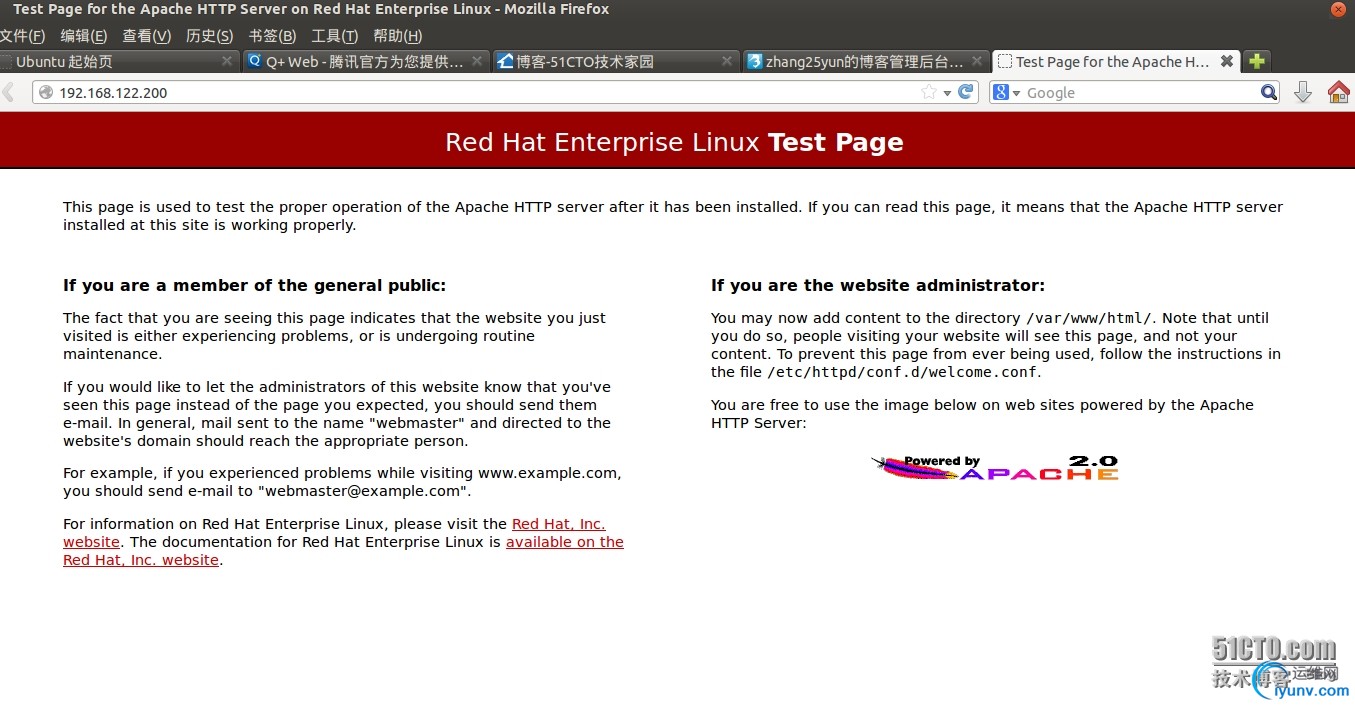Switch to the Ubuntu 起始页 tab
Image resolution: width=1355 pixels, height=707 pixels.
click(x=118, y=61)
